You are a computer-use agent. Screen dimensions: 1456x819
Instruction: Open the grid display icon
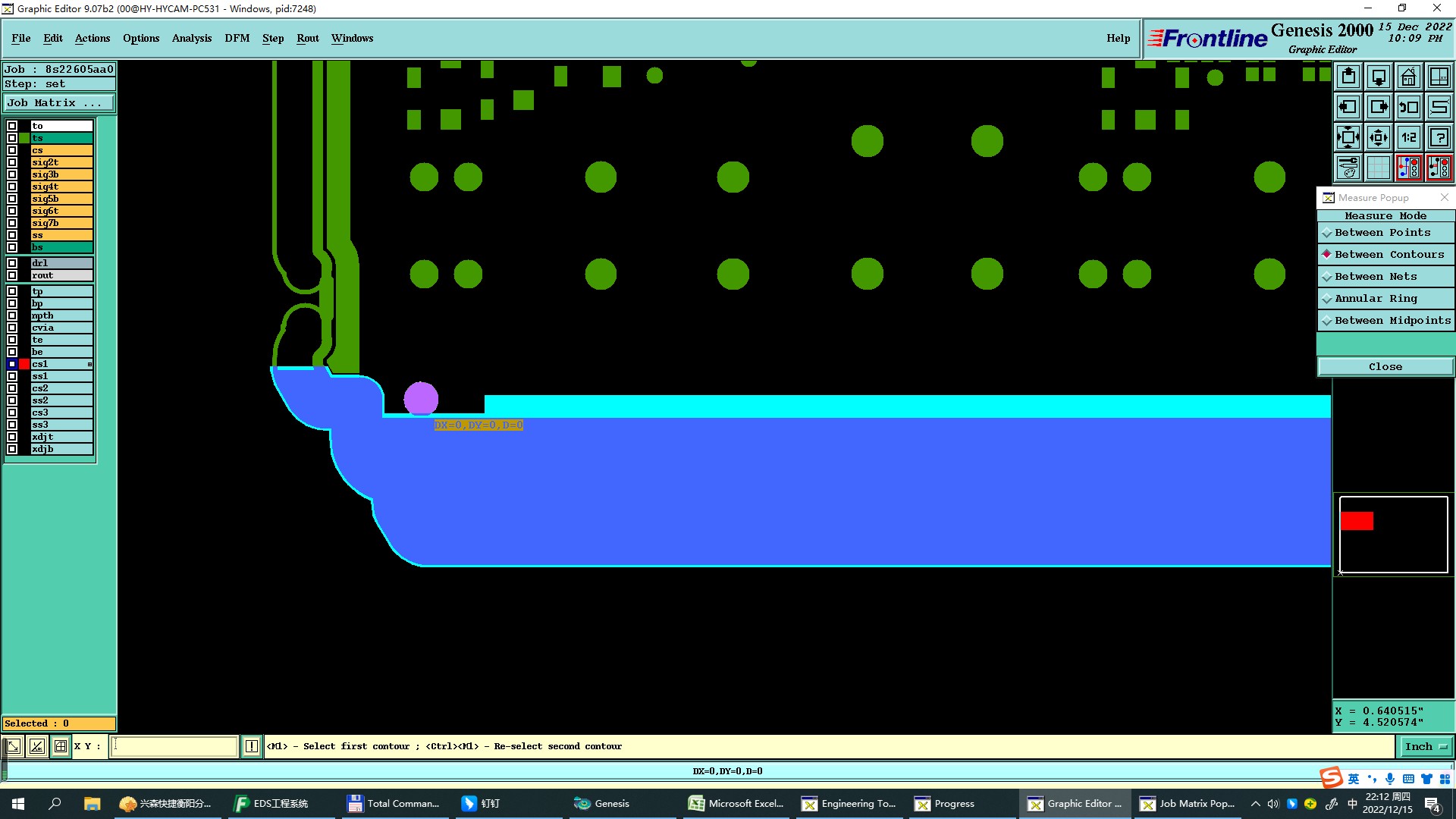(x=1378, y=168)
